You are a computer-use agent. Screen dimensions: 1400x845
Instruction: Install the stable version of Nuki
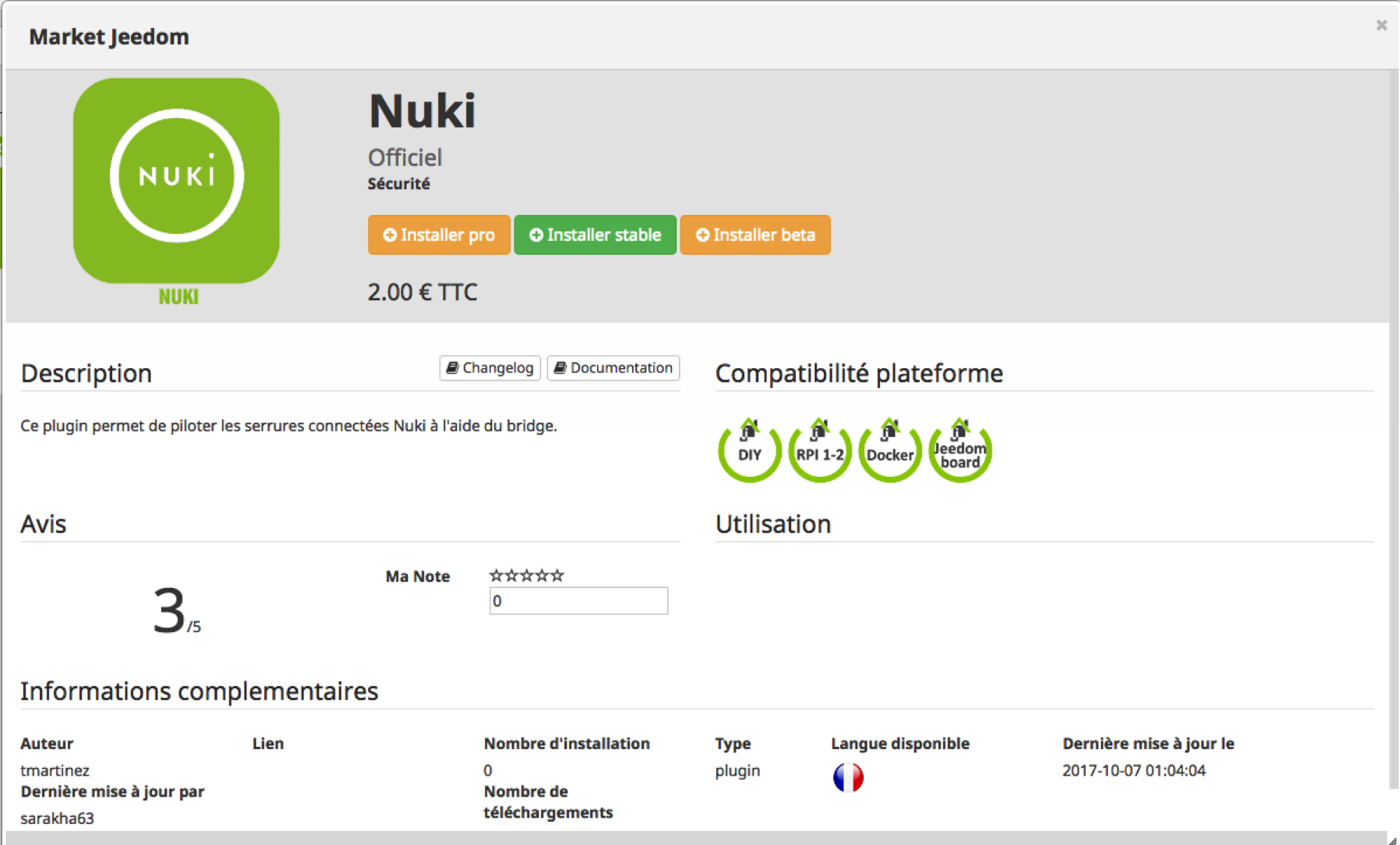pyautogui.click(x=595, y=235)
